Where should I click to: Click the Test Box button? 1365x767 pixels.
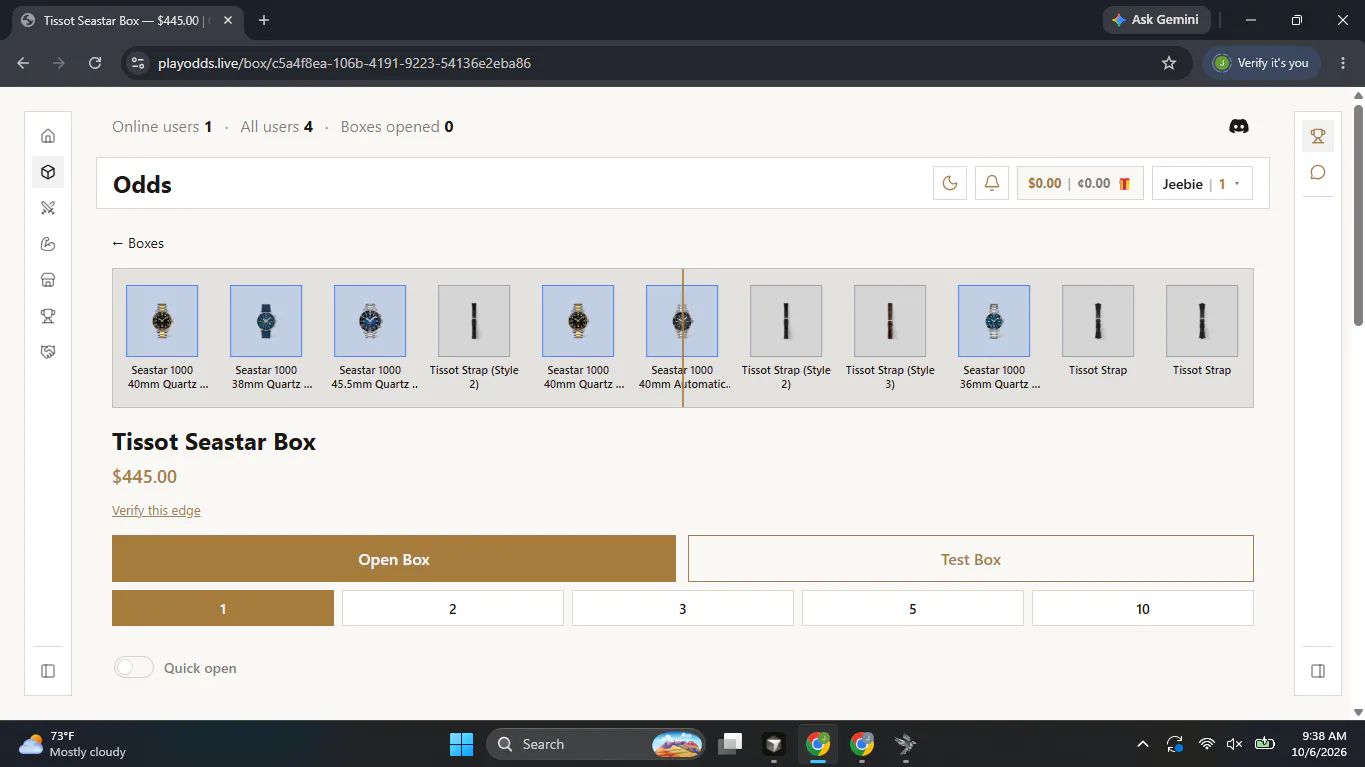click(x=971, y=559)
